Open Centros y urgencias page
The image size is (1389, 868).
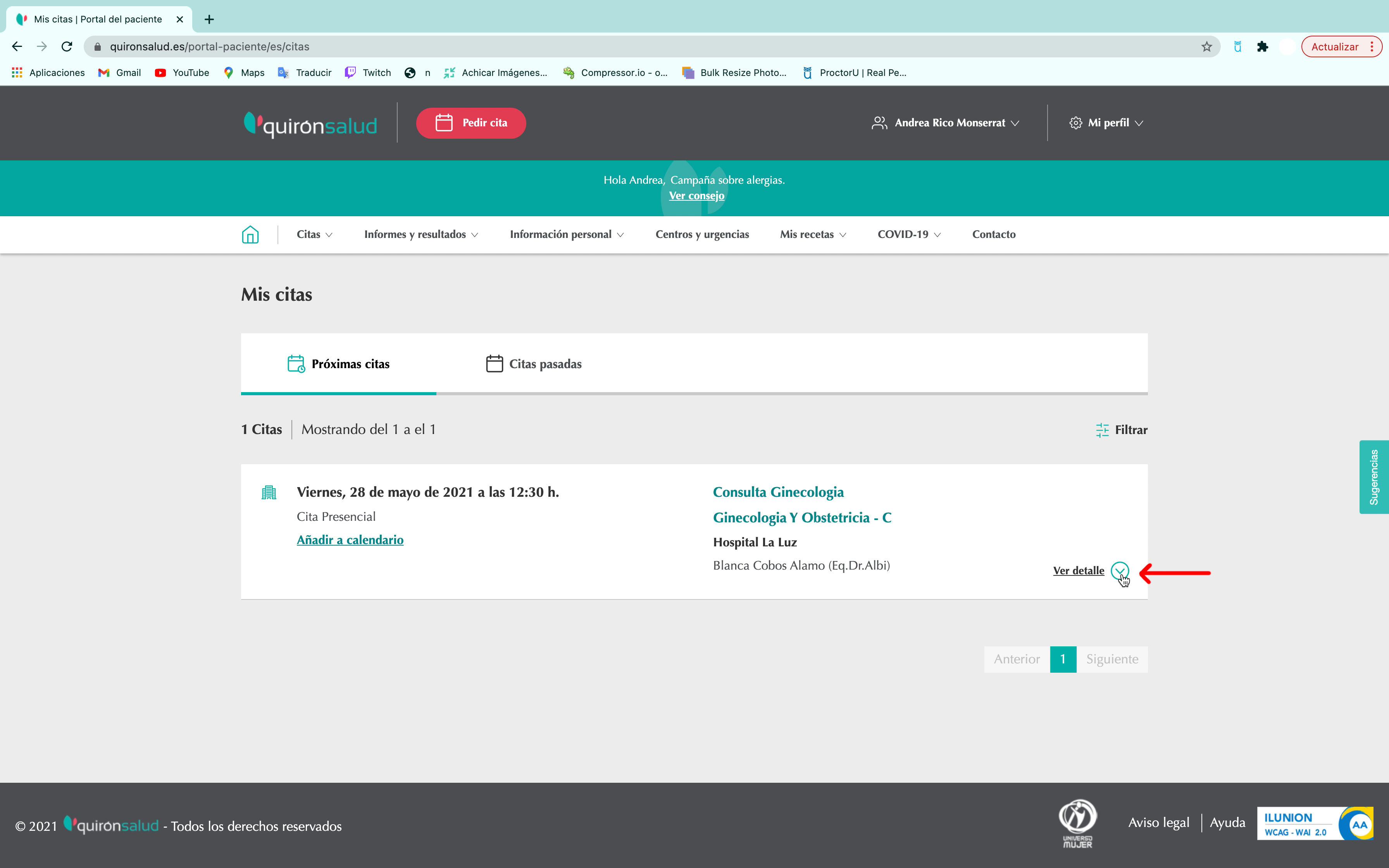click(702, 234)
